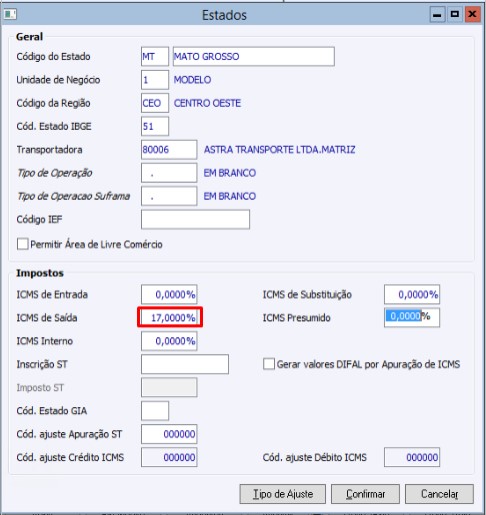Click the ASTRA TRANSPORTE LTDA.MATRIZ text
486x515 pixels.
(279, 149)
